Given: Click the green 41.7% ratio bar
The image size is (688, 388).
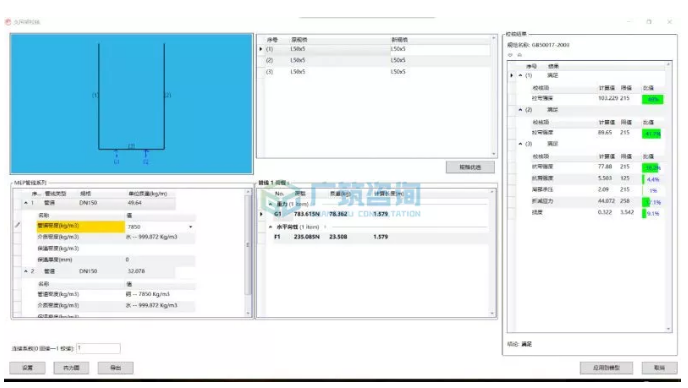Looking at the screenshot, I should (x=652, y=134).
